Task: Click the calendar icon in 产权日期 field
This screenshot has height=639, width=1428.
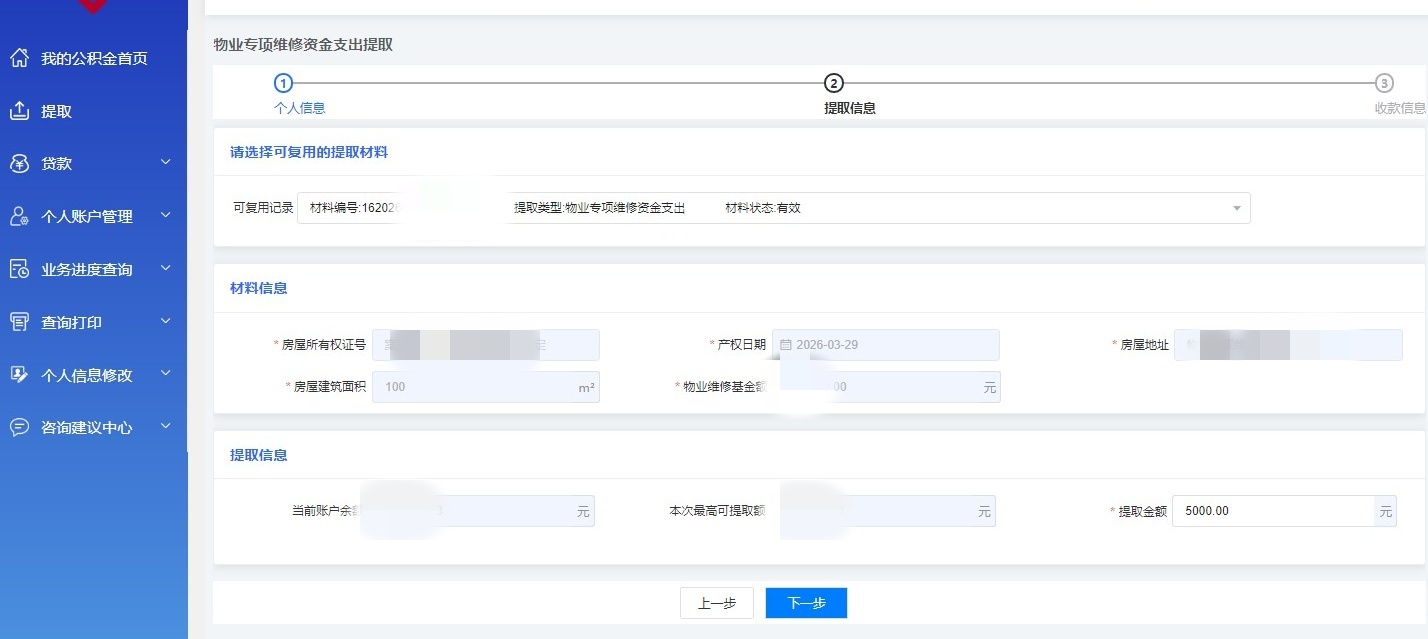Action: point(785,345)
